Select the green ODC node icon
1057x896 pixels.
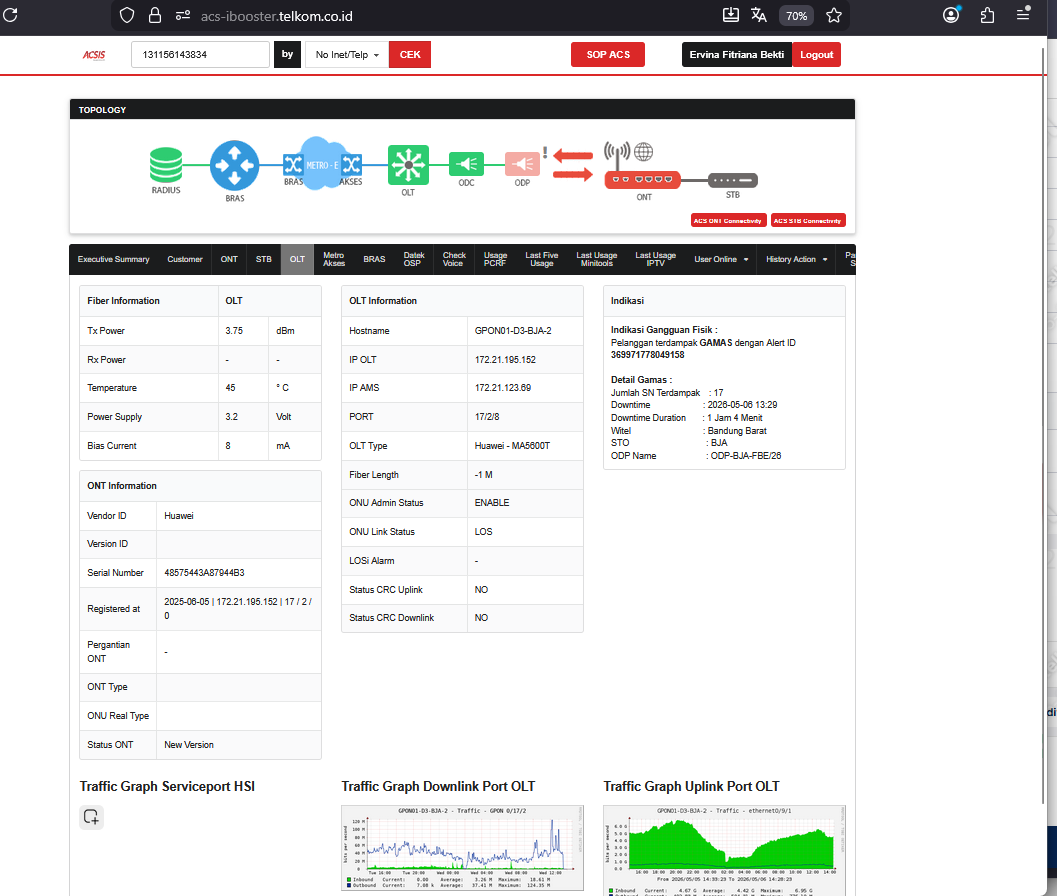466,164
